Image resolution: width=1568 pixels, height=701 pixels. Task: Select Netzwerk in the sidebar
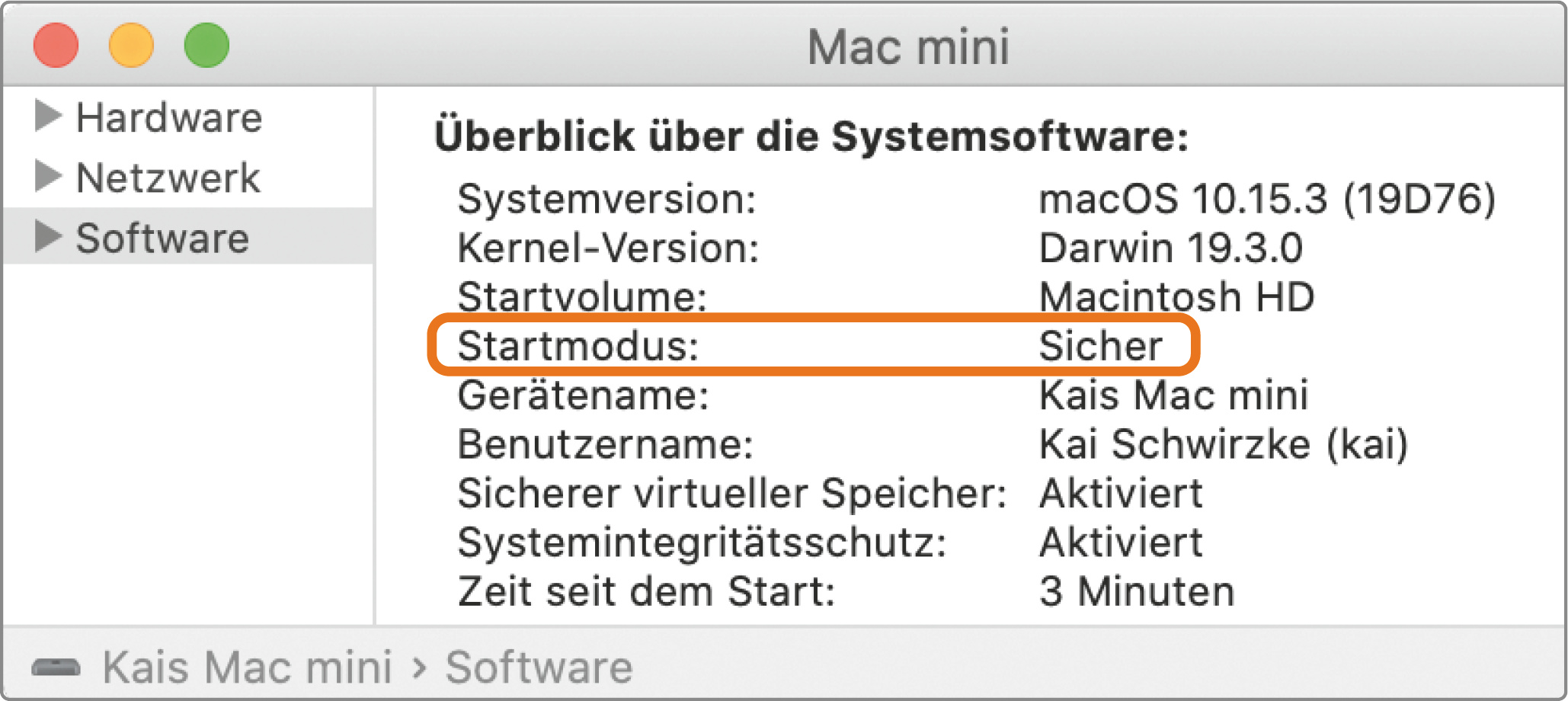pyautogui.click(x=168, y=178)
